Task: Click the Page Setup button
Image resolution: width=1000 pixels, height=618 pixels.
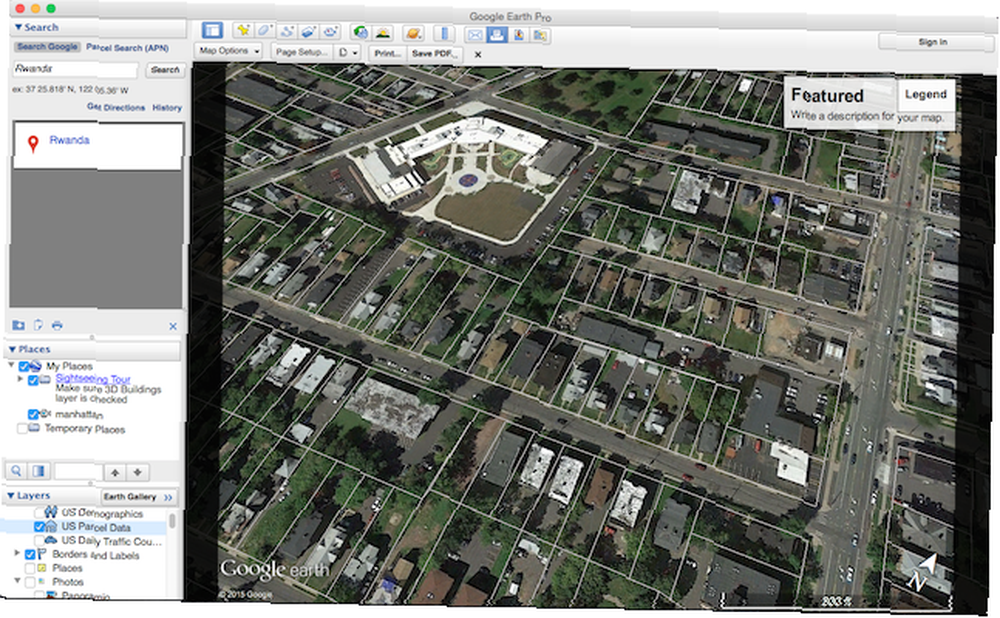Action: pos(302,52)
